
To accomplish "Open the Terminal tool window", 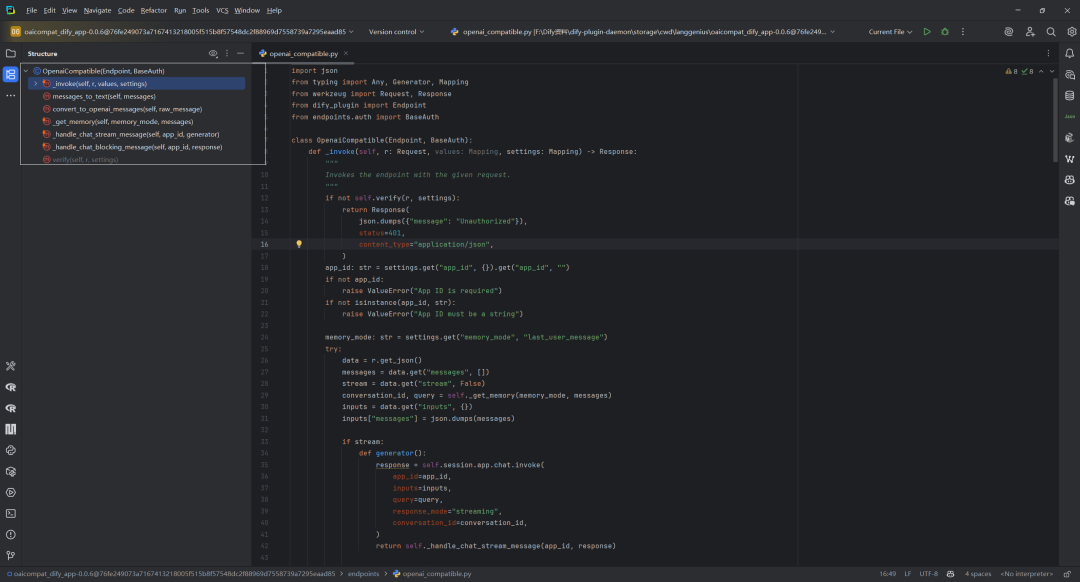I will (10, 514).
